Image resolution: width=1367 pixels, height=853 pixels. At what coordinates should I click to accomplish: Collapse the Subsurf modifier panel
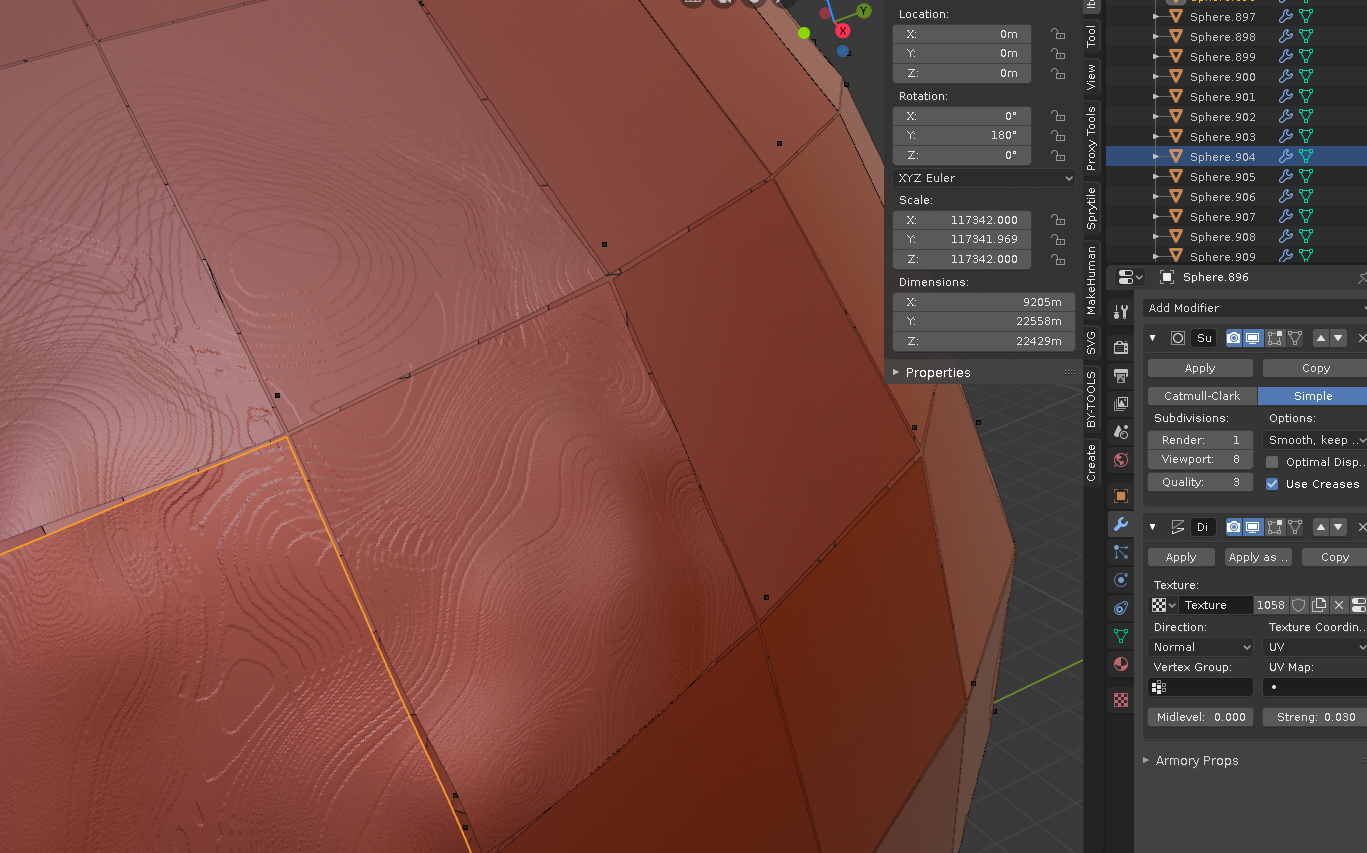[1152, 338]
